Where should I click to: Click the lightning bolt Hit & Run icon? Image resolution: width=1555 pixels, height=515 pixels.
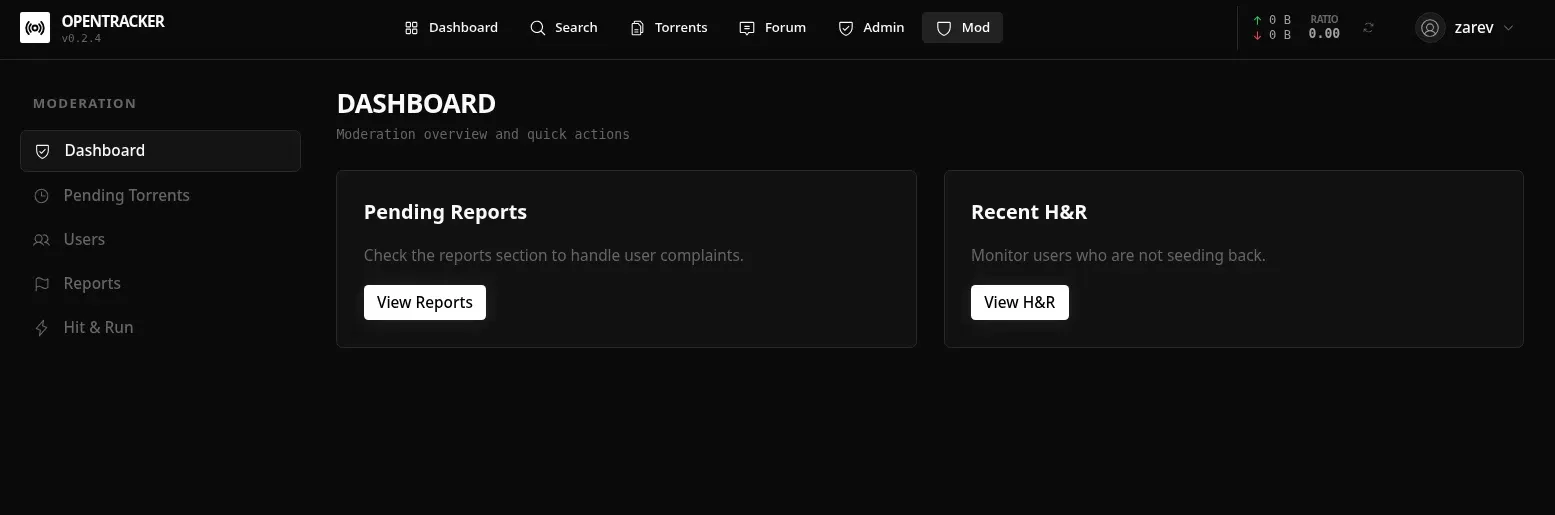(x=42, y=328)
